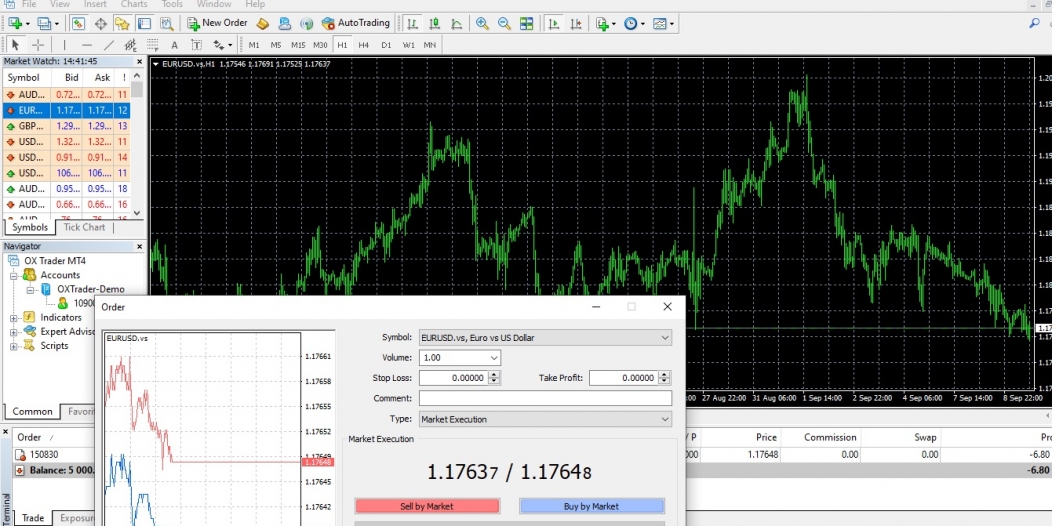Switch chart to Candlesticks icon
Image resolution: width=1052 pixels, height=526 pixels.
434,23
